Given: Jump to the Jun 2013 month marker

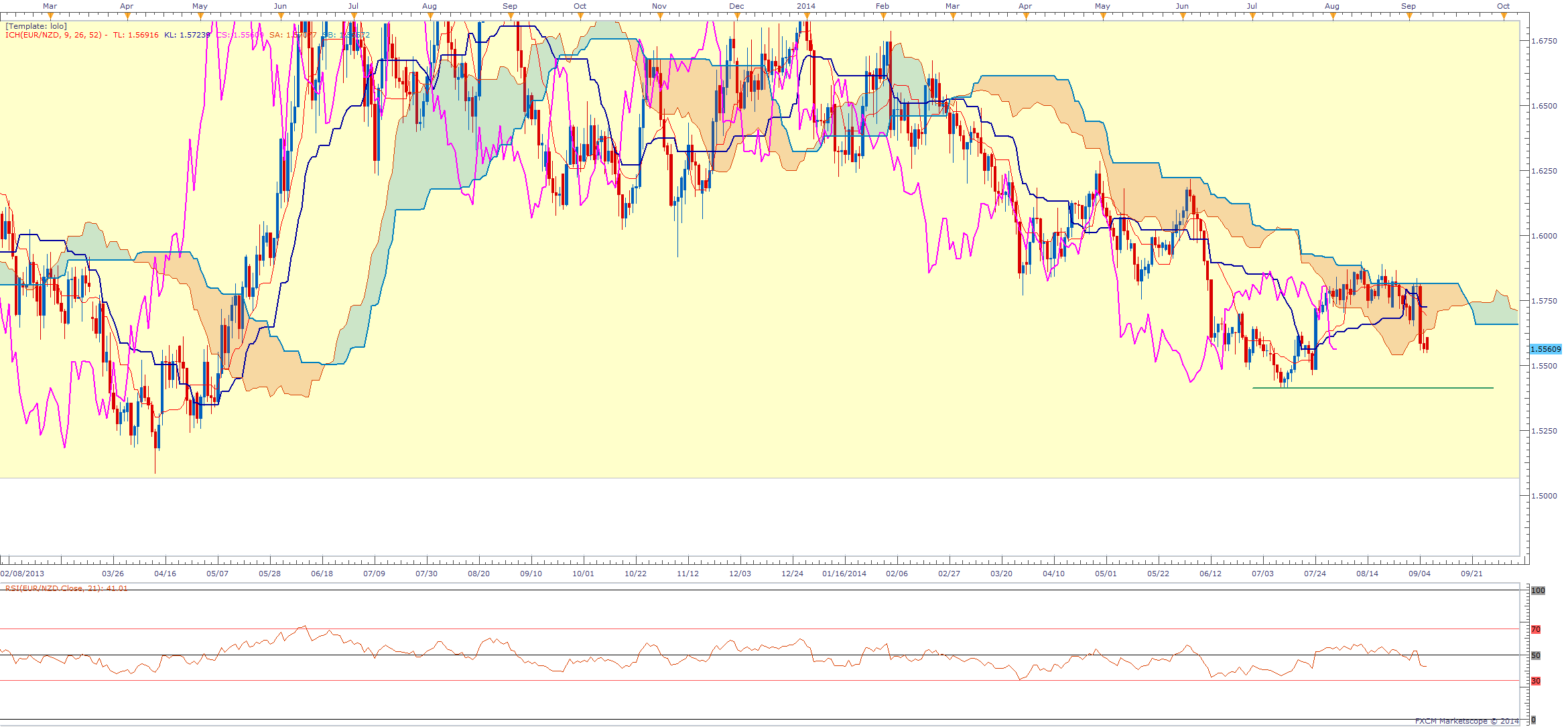Looking at the screenshot, I should pos(280,6).
